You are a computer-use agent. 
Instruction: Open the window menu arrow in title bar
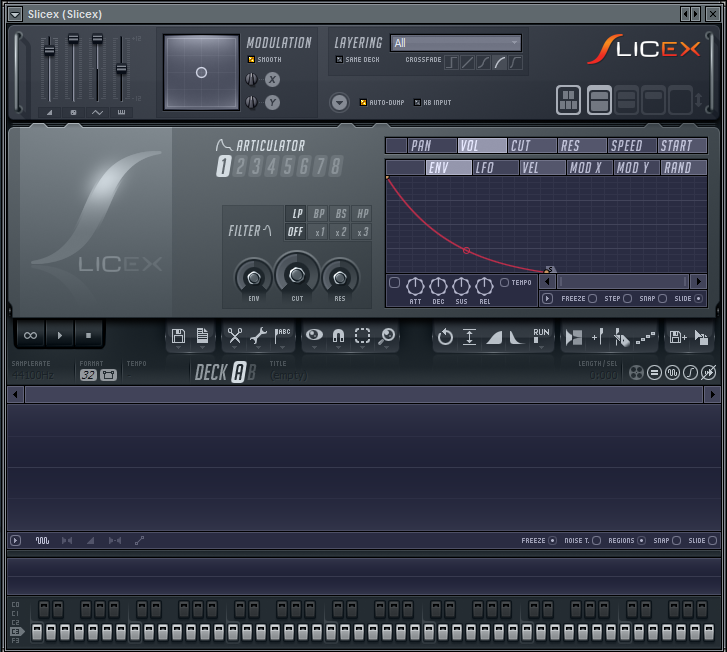[x=14, y=14]
